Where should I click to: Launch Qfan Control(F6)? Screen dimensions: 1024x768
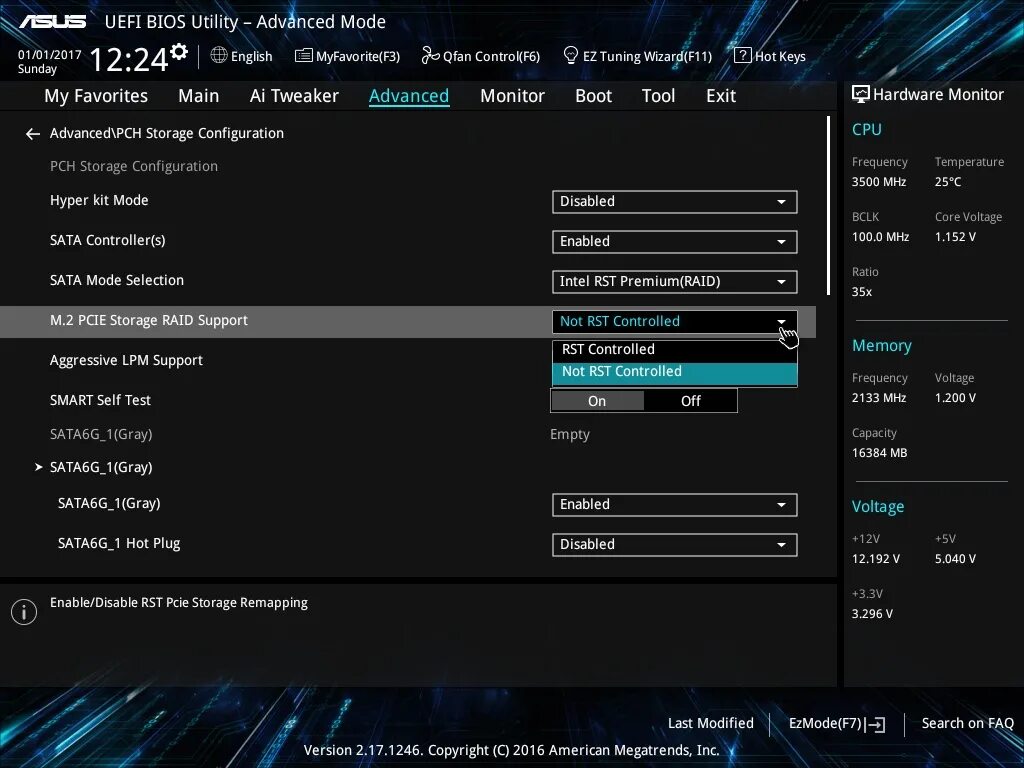[480, 56]
